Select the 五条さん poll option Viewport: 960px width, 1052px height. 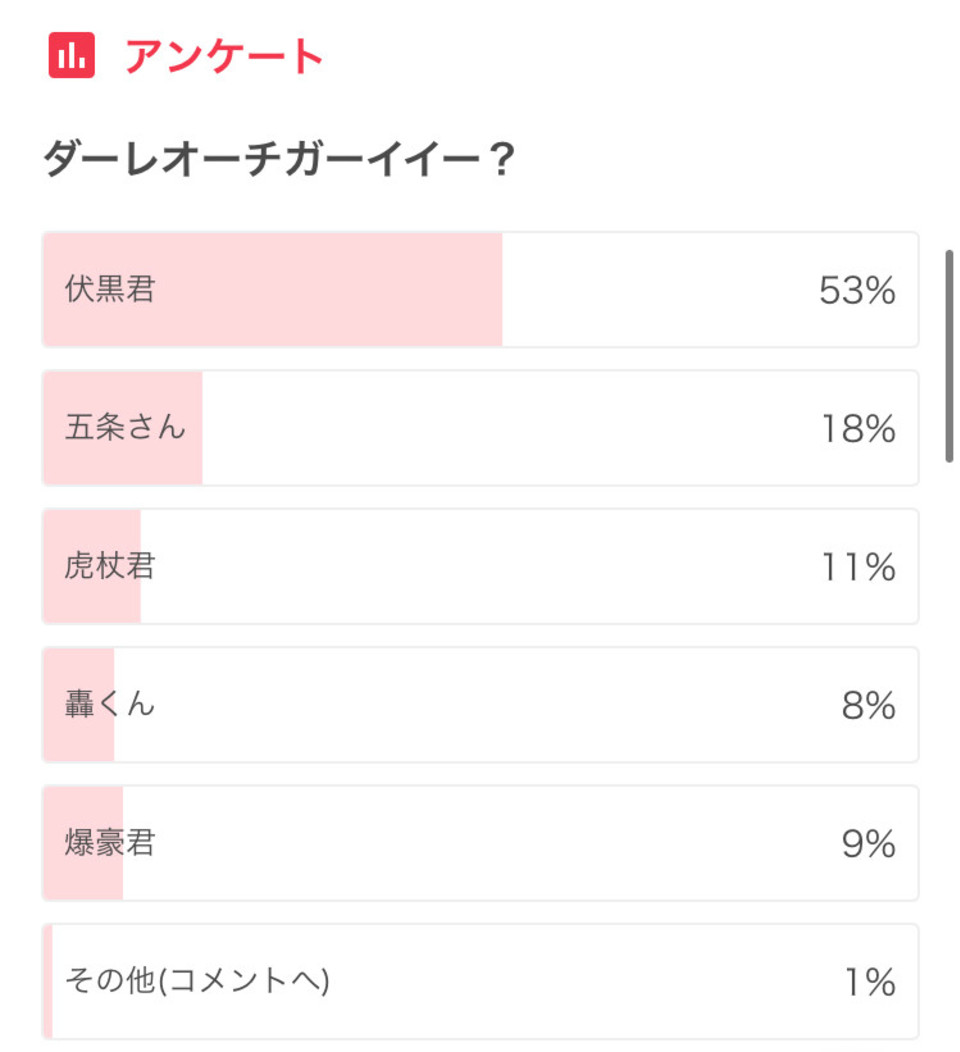480,428
